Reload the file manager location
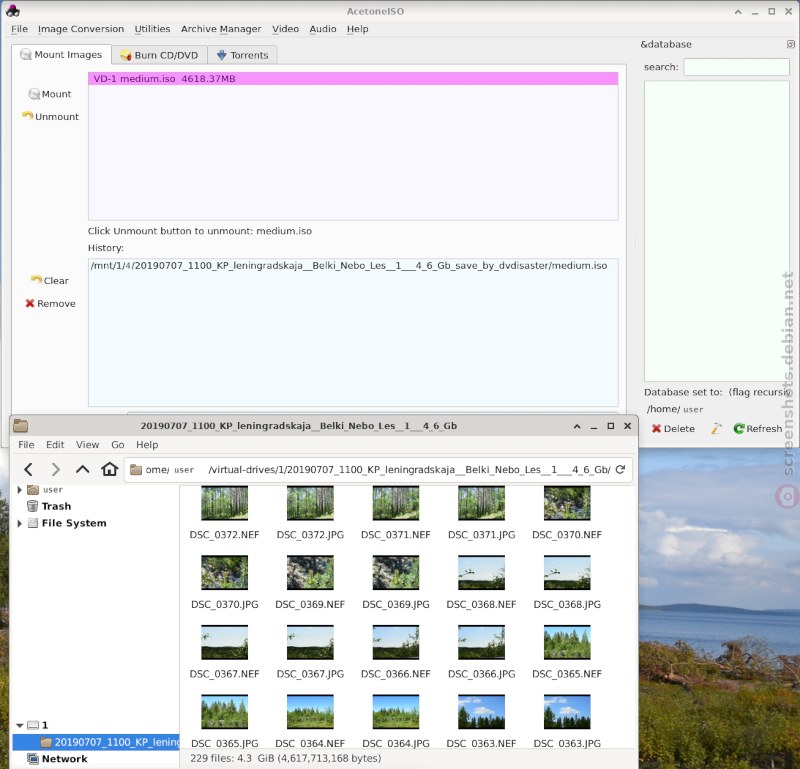 620,469
